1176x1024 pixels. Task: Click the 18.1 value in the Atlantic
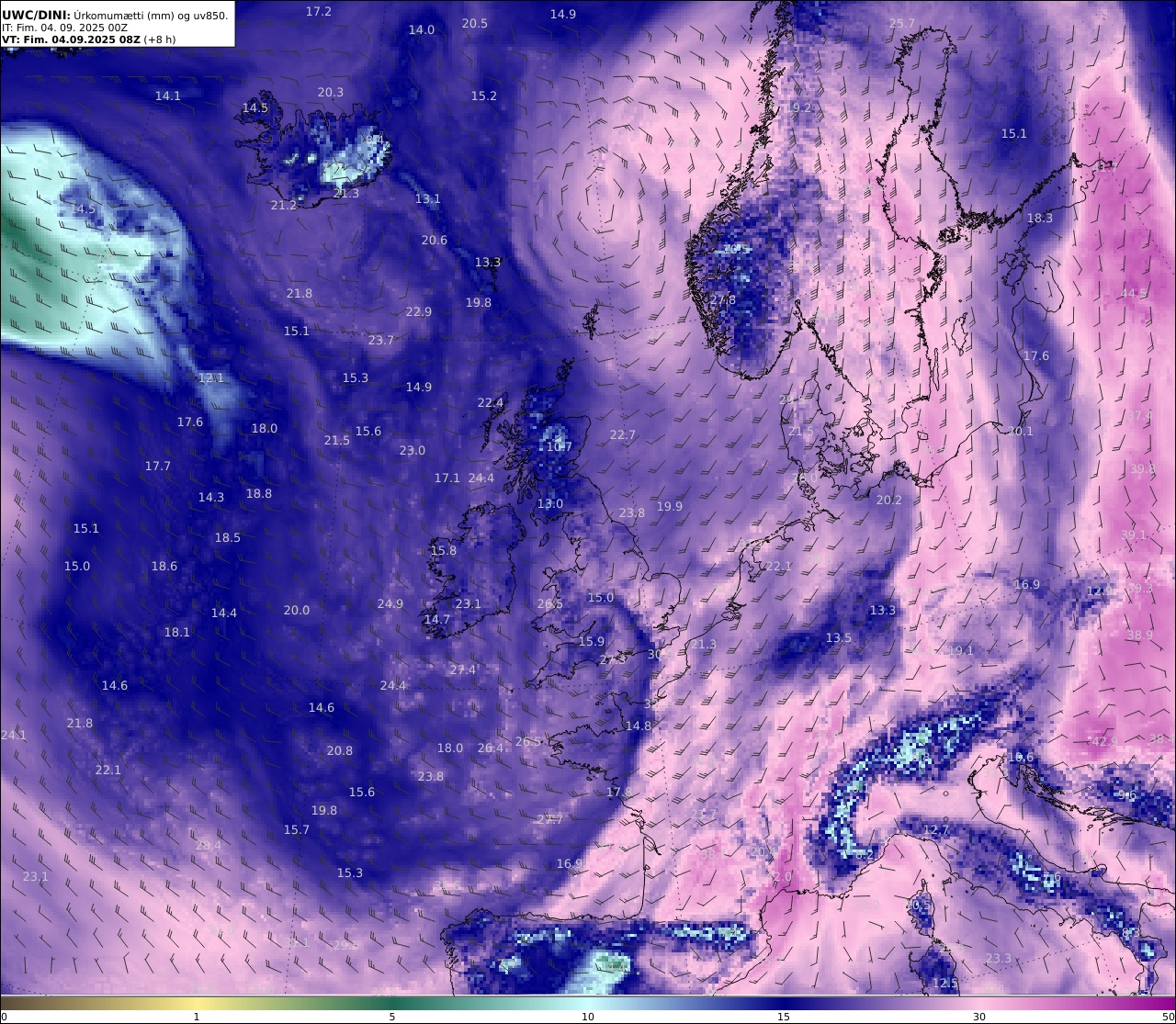pos(177,633)
